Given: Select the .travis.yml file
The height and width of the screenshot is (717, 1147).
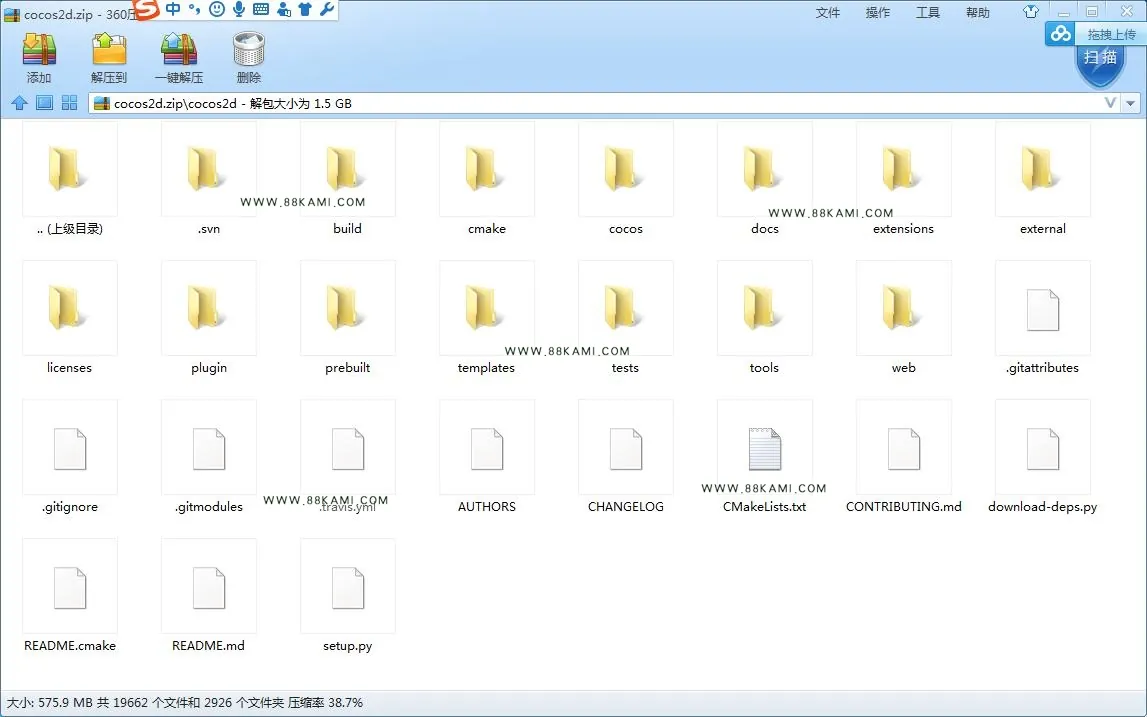Looking at the screenshot, I should pos(347,457).
